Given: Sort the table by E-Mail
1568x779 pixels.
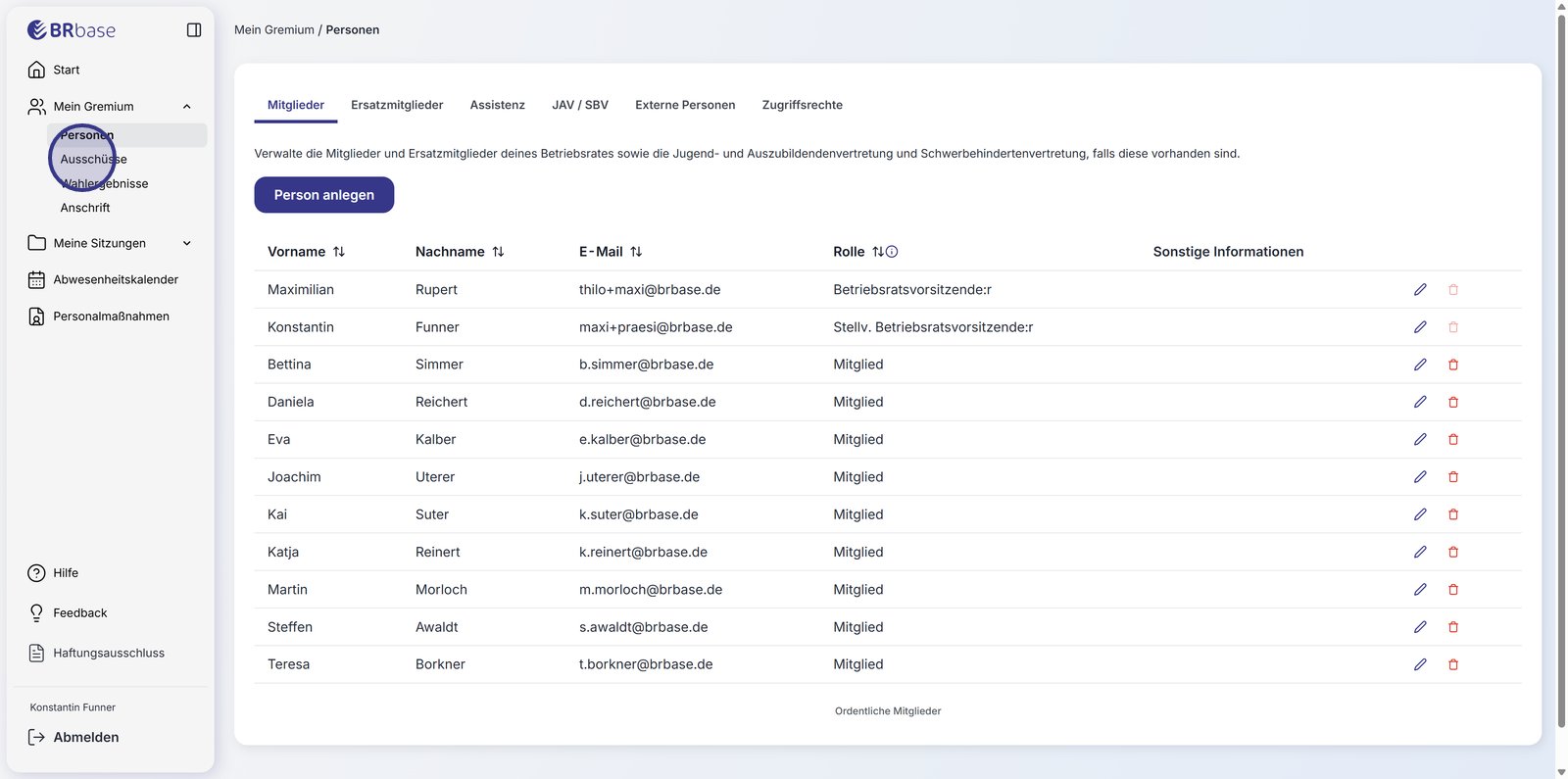Looking at the screenshot, I should [x=636, y=252].
